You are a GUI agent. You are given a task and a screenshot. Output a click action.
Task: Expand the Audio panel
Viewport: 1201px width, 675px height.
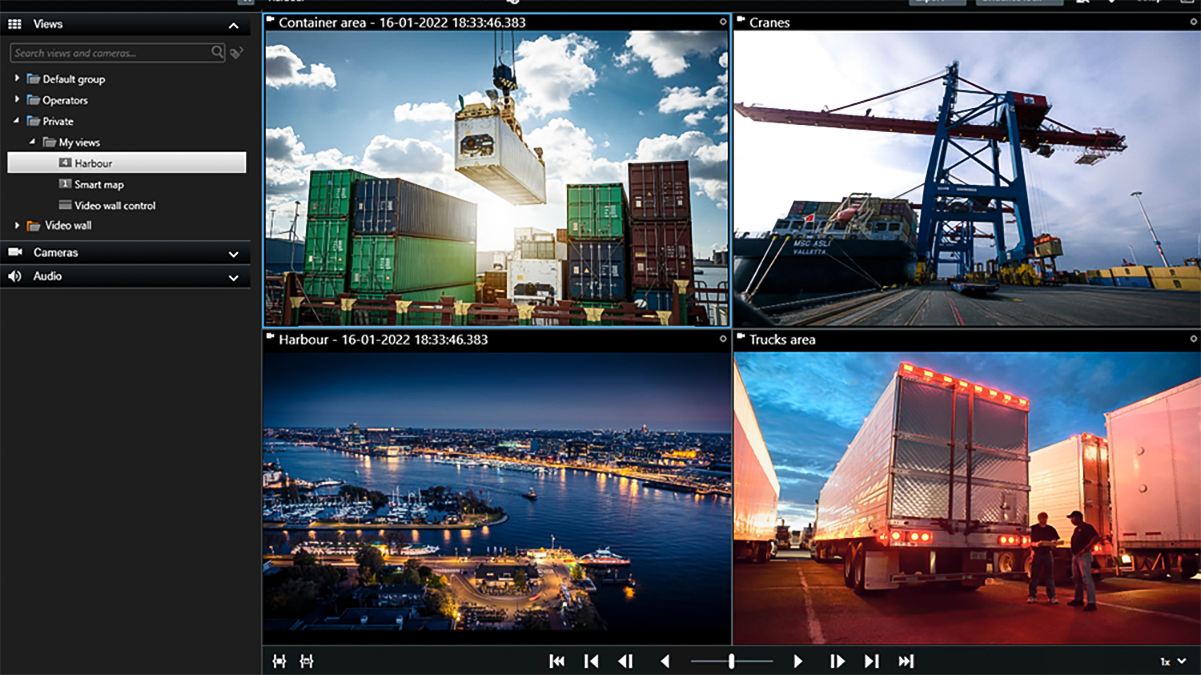pos(233,277)
